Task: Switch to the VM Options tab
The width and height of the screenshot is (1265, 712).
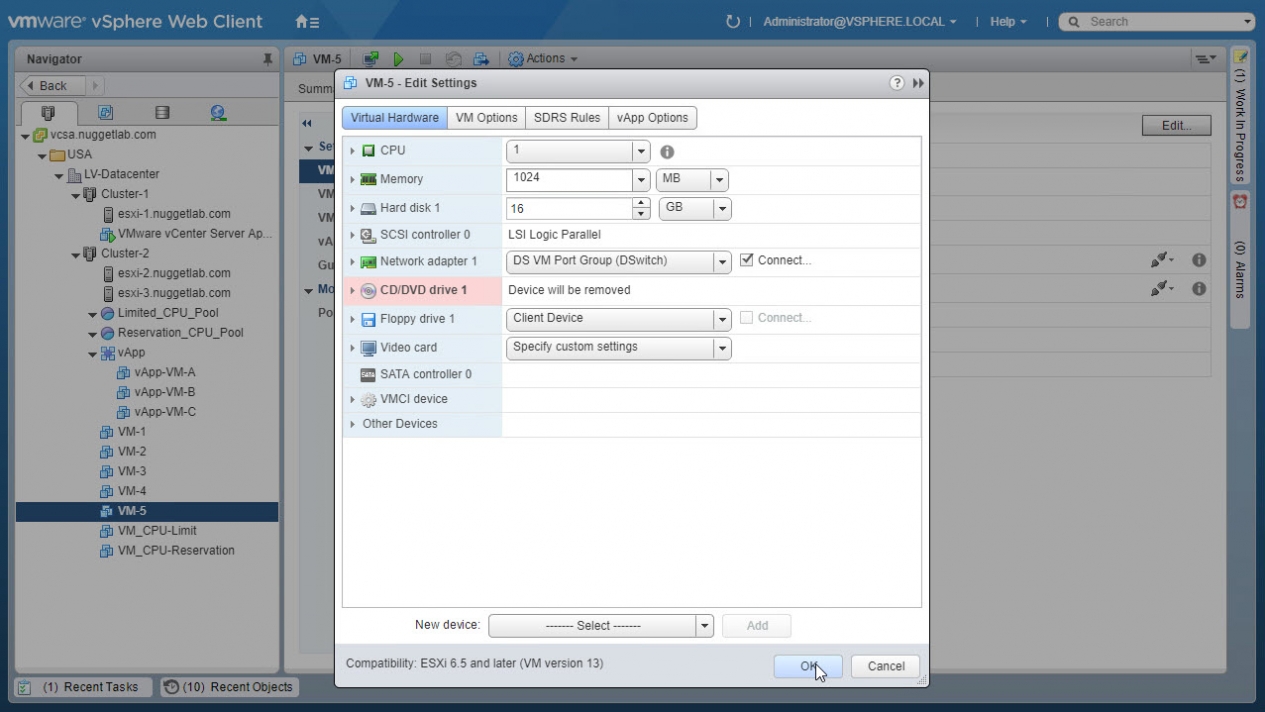Action: pyautogui.click(x=486, y=118)
